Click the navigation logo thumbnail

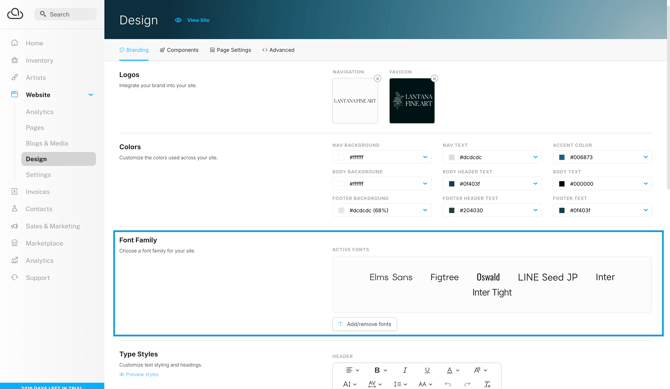(x=355, y=101)
